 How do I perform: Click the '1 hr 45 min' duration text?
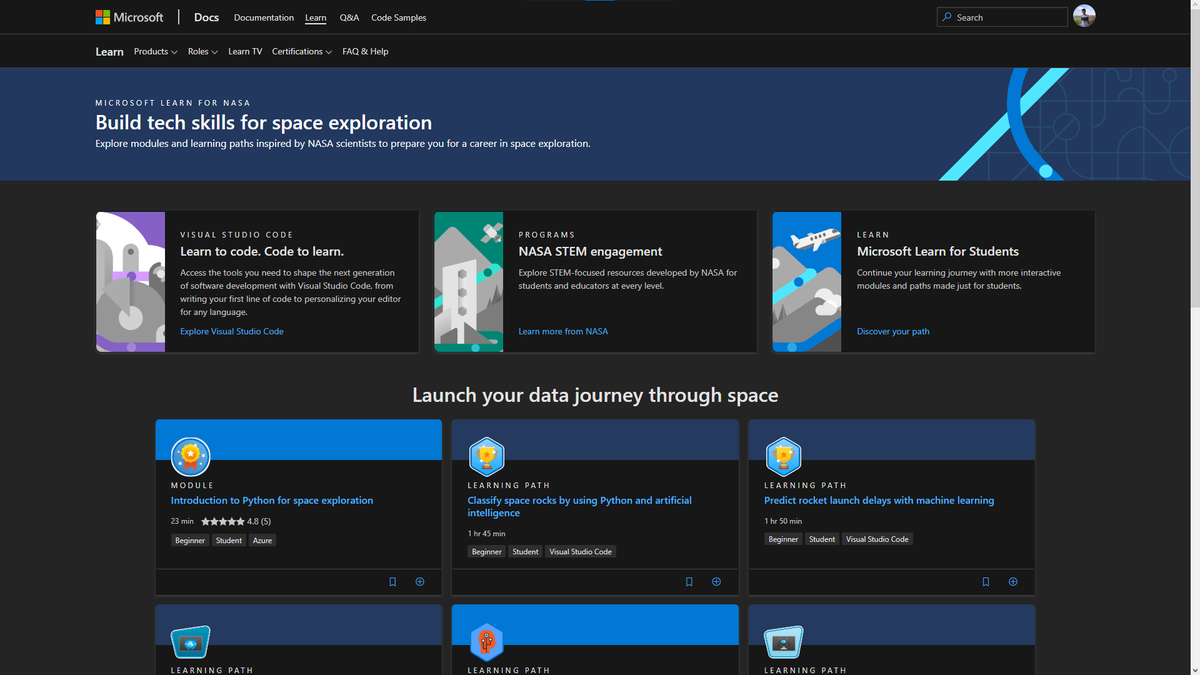click(x=487, y=534)
